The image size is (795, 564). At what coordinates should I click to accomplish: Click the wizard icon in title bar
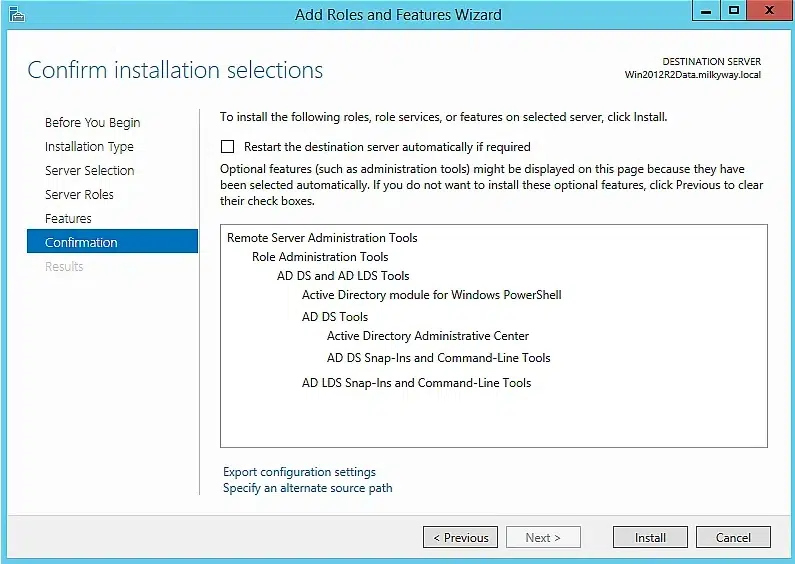pyautogui.click(x=17, y=14)
